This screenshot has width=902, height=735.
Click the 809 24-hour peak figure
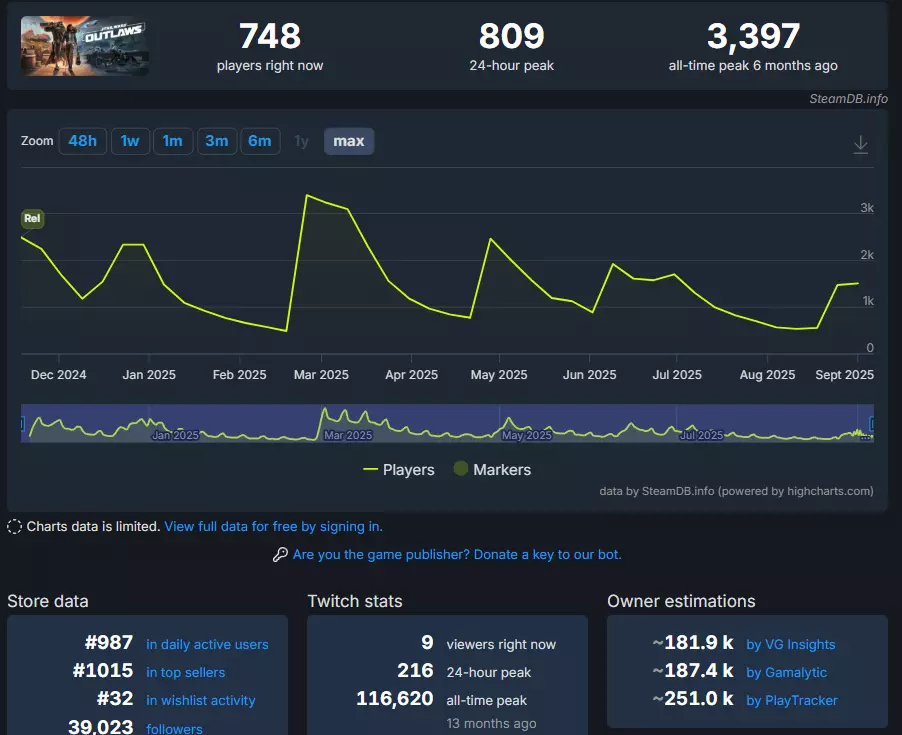[x=511, y=36]
